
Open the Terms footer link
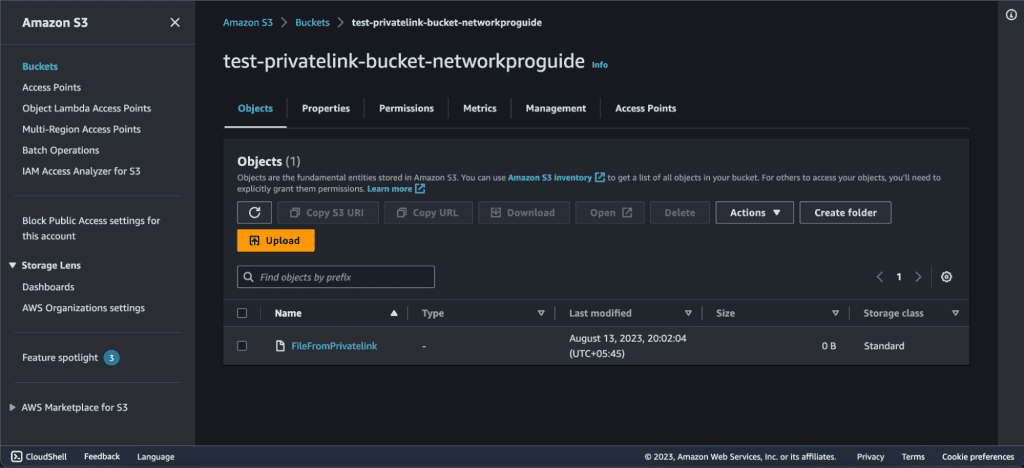click(913, 457)
